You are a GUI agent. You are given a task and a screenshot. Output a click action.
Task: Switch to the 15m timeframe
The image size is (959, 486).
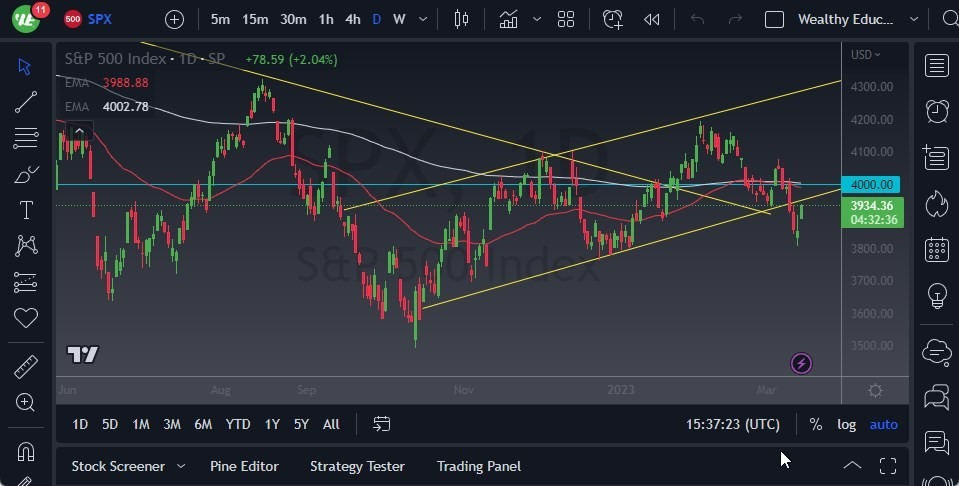(x=255, y=20)
